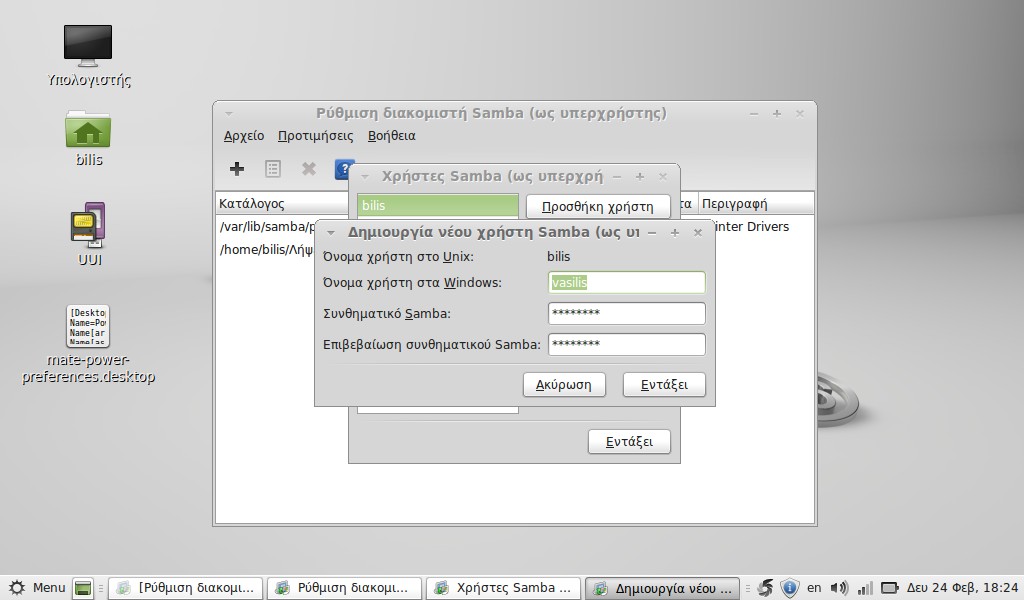
Task: Click Εντάξει in the new user dialog
Action: pos(664,385)
